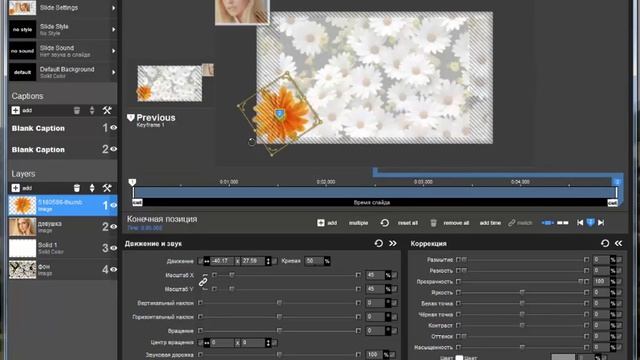The image size is (640, 360).
Task: Click remove all keyframes trash icon
Action: click(x=433, y=222)
